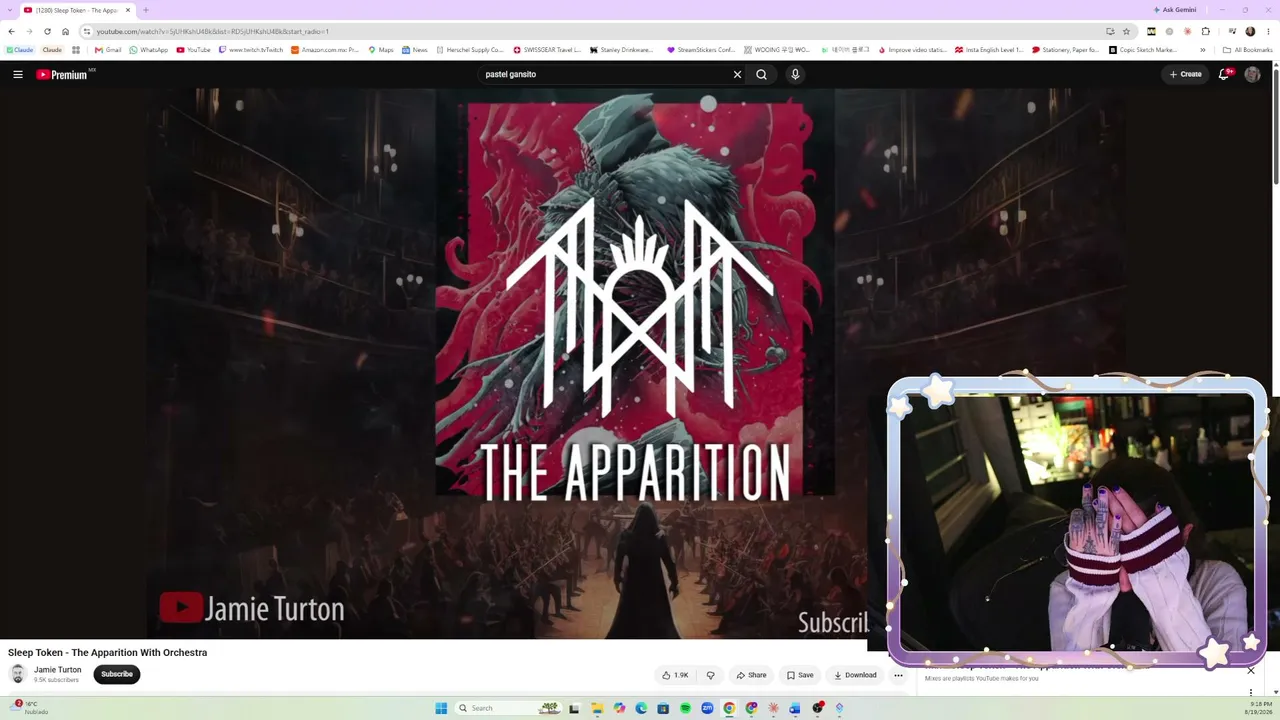The width and height of the screenshot is (1280, 720).
Task: Click the YouTube search magnifier button
Action: click(762, 74)
